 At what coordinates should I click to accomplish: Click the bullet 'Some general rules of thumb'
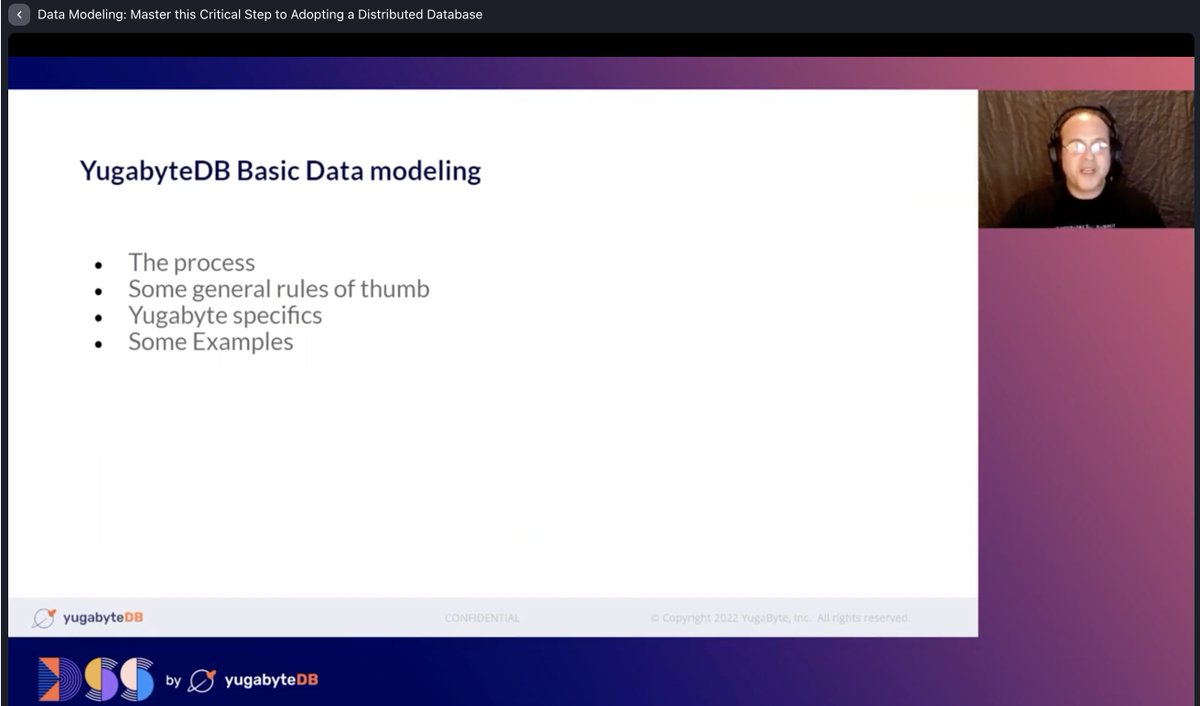click(x=279, y=289)
